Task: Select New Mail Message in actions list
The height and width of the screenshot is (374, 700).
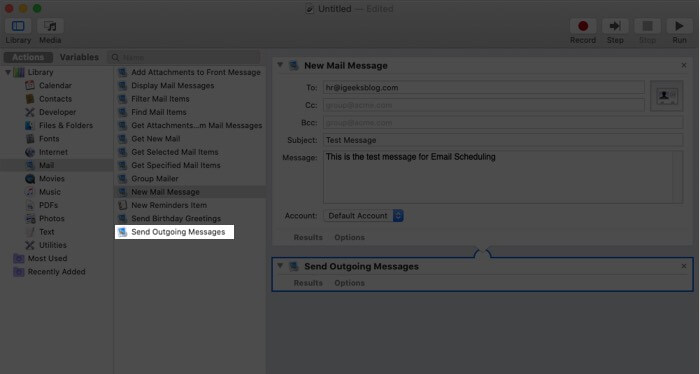Action: [x=190, y=192]
